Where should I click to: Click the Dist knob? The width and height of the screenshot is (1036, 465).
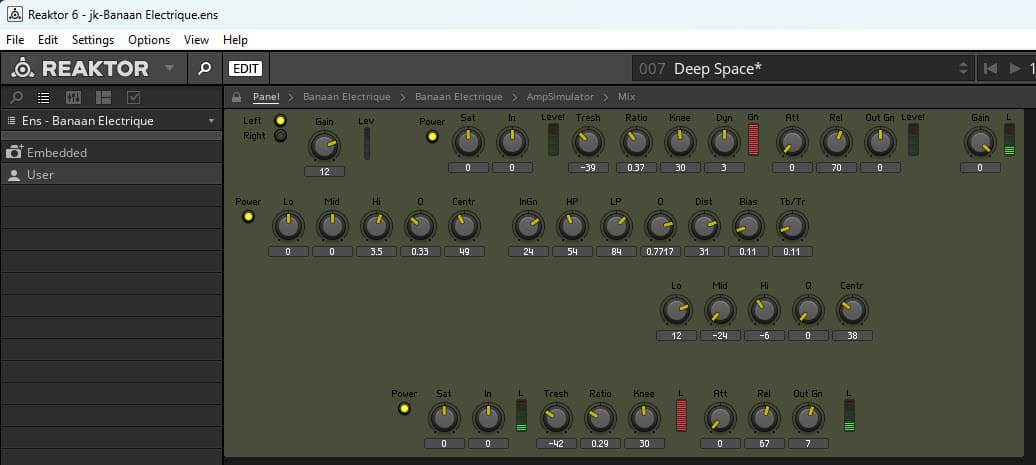704,226
